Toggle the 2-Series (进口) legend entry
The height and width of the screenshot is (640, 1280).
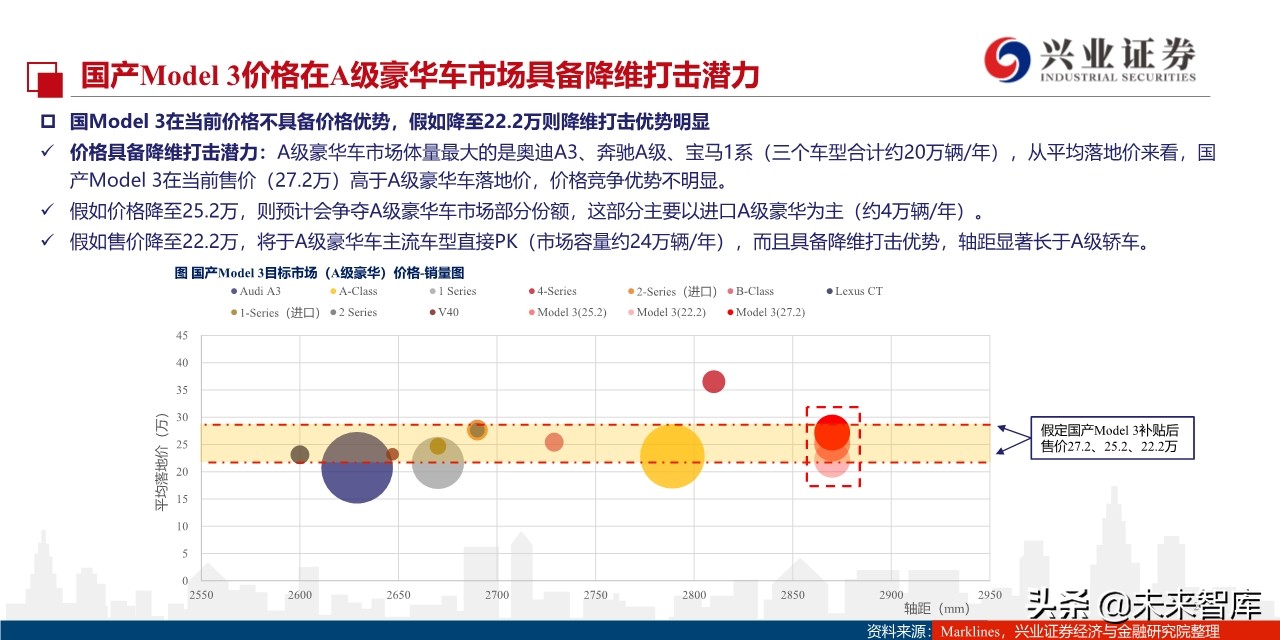pyautogui.click(x=630, y=290)
